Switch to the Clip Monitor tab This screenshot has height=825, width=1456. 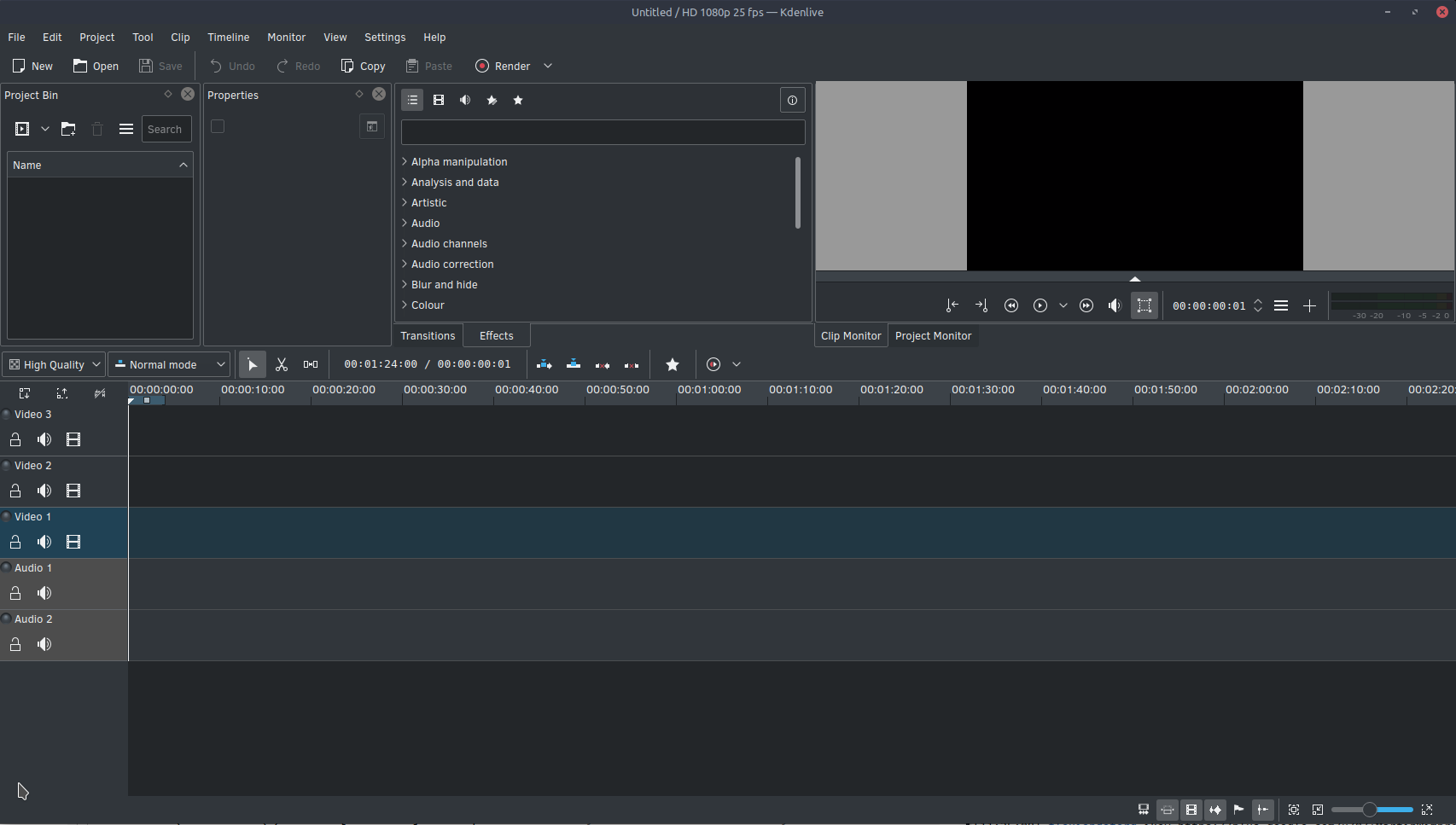point(851,335)
